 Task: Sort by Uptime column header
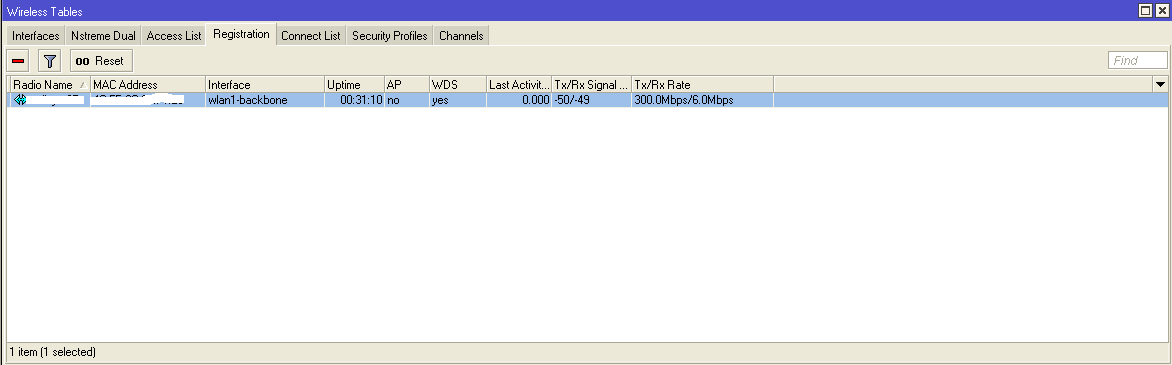(354, 85)
